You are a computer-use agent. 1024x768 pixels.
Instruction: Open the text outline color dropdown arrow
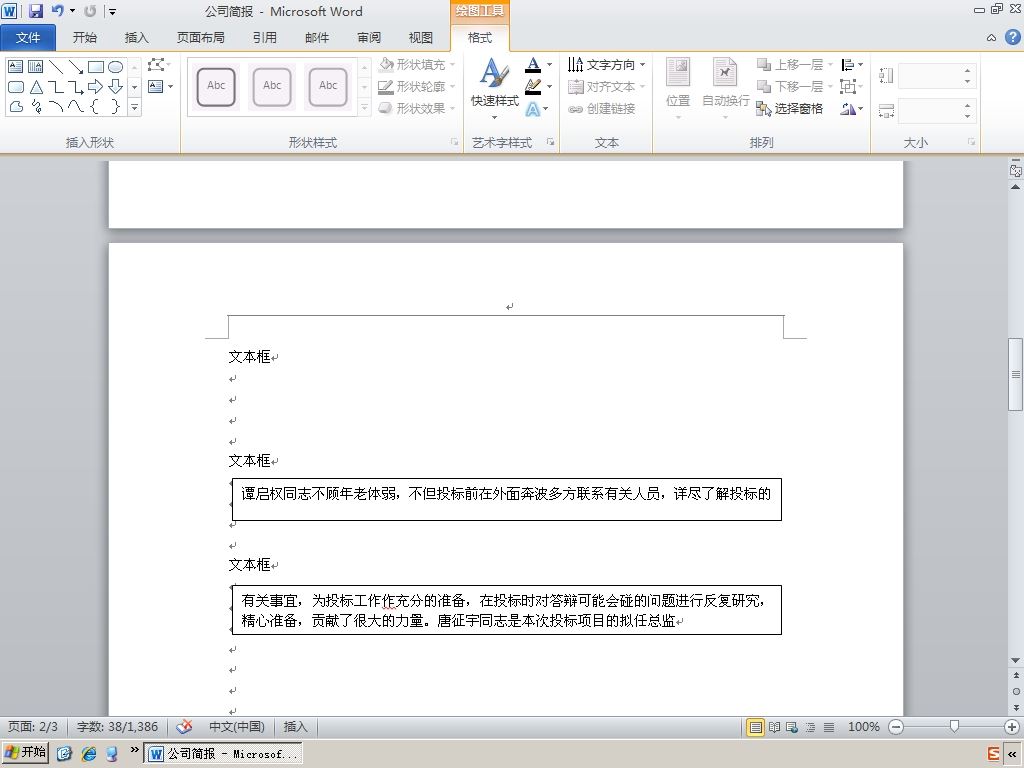(550, 86)
